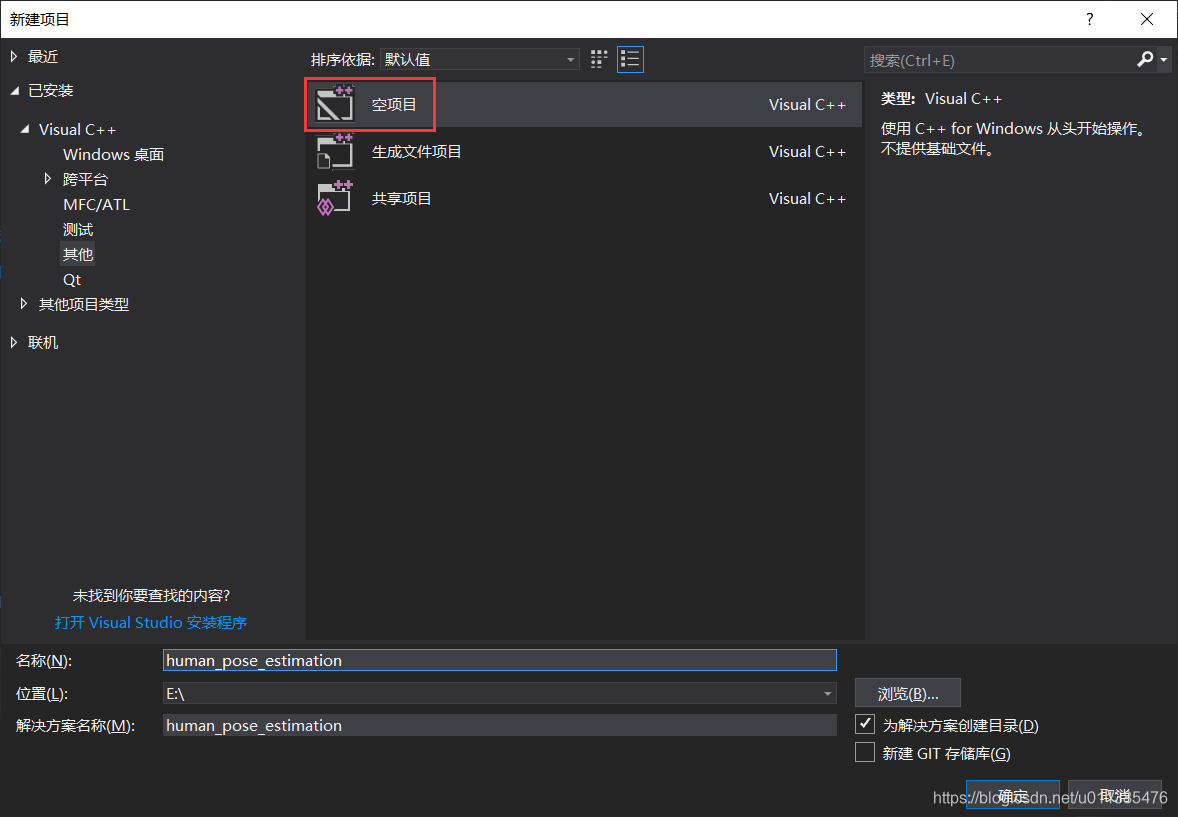This screenshot has height=817, width=1178.
Task: Open the search options dropdown arrow
Action: 1164,59
